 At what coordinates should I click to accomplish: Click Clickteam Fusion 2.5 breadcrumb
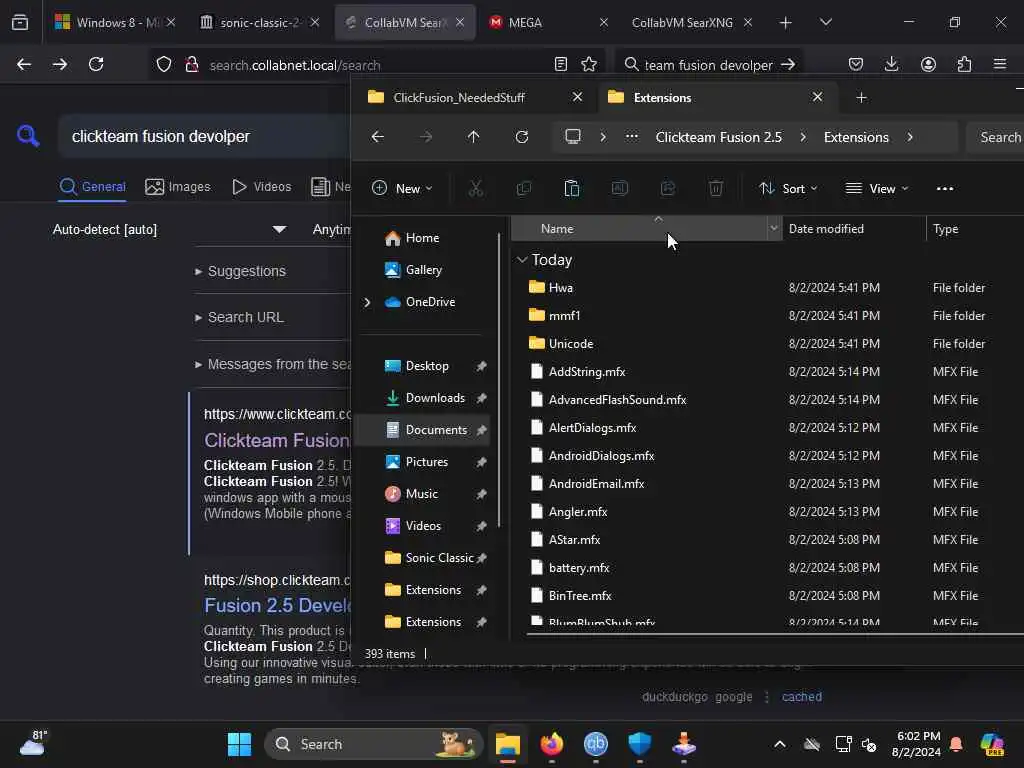(x=718, y=137)
